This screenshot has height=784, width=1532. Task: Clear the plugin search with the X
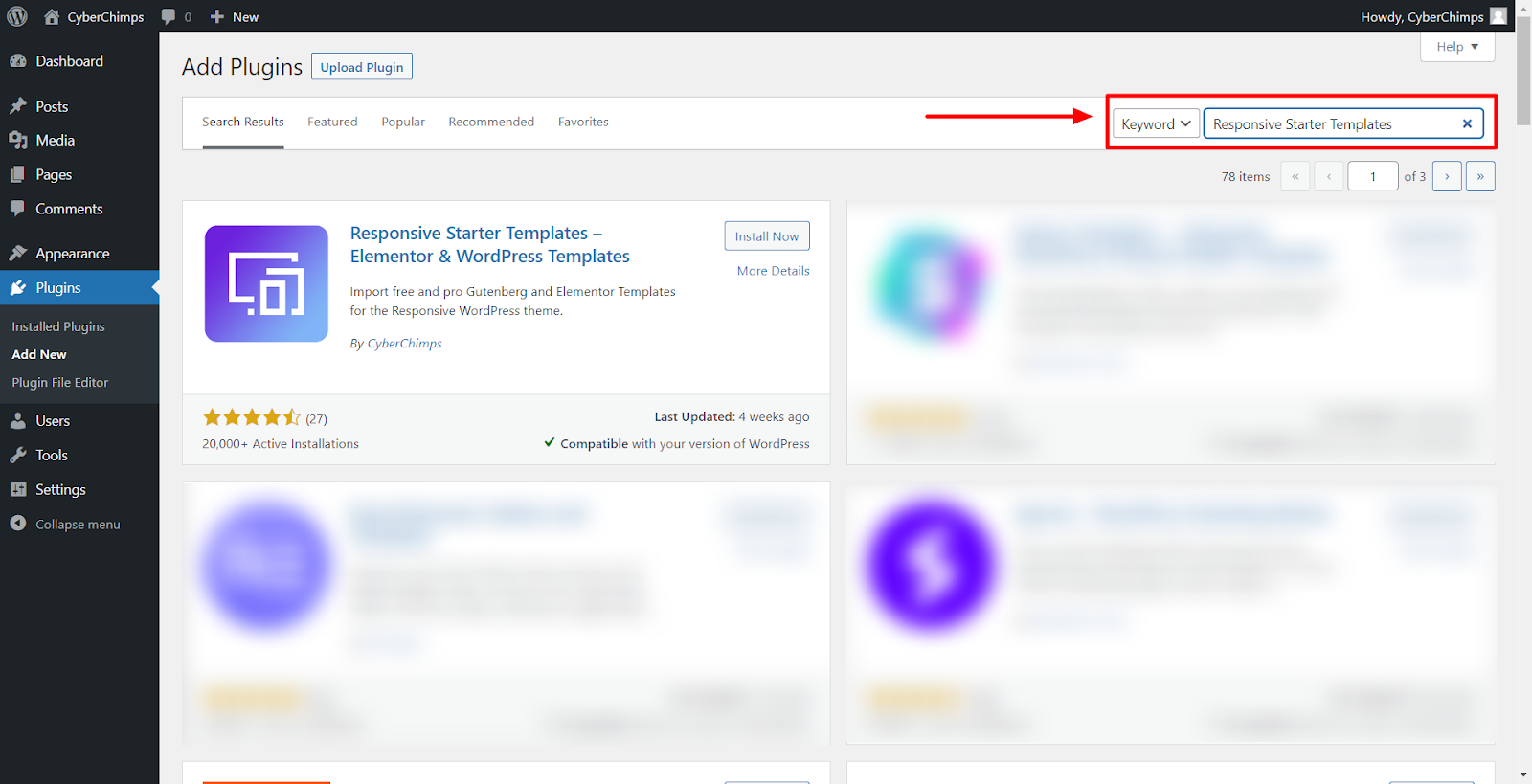coord(1467,123)
